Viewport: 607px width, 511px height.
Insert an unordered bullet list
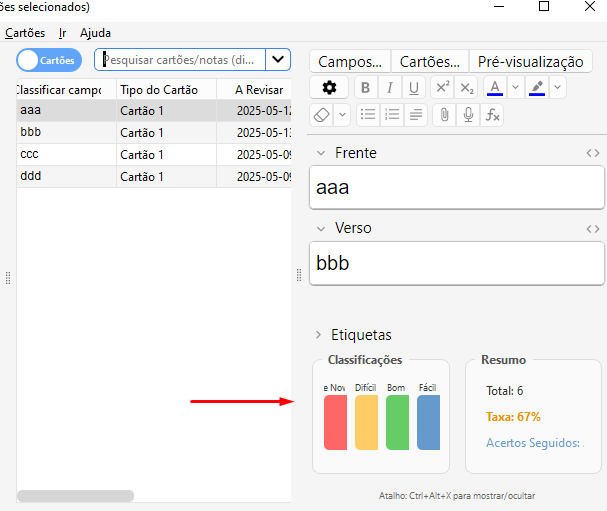click(368, 115)
